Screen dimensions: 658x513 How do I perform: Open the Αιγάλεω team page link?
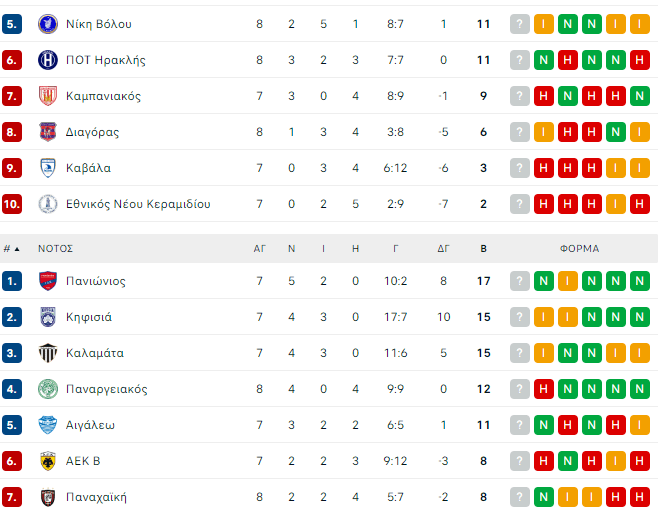[90, 425]
